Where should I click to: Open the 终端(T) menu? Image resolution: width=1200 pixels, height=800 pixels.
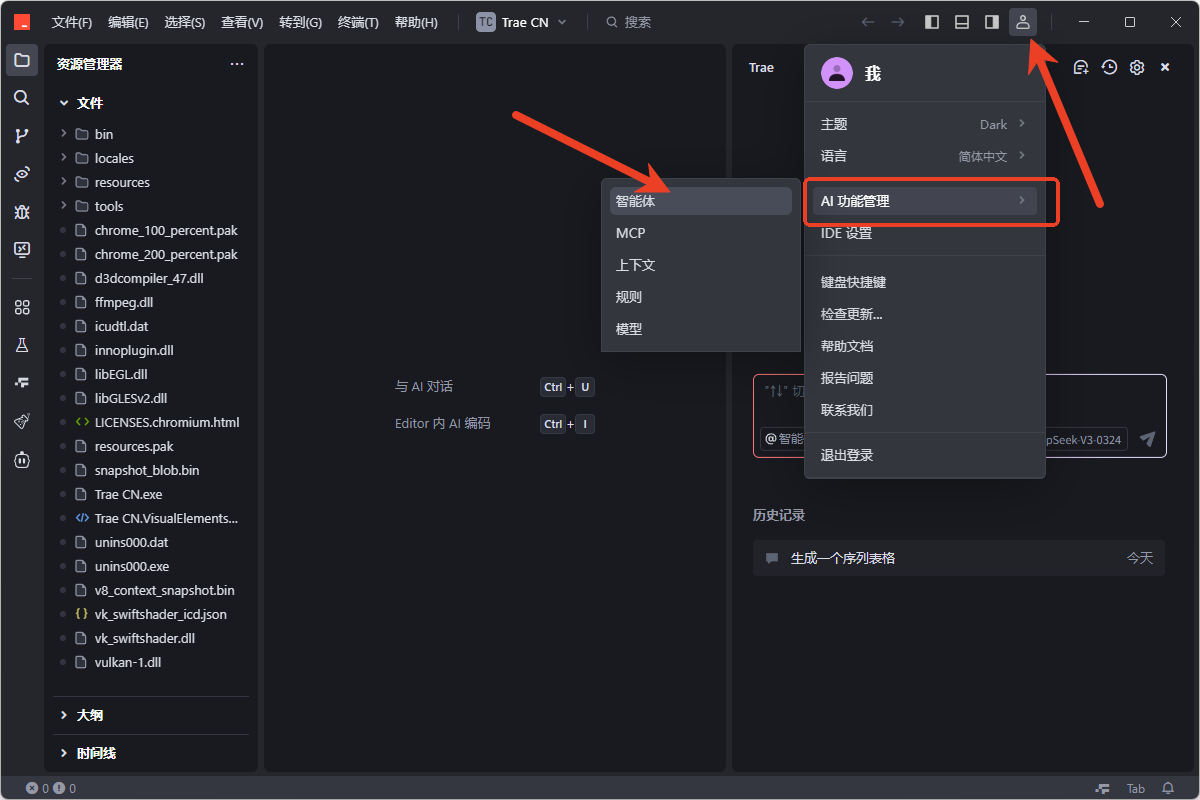point(358,22)
